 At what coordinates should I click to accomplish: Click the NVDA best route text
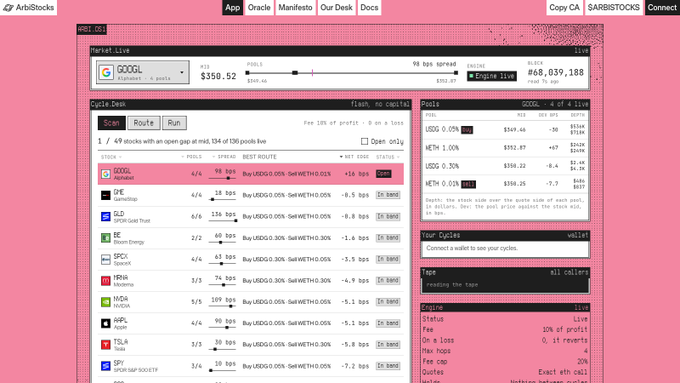click(287, 302)
